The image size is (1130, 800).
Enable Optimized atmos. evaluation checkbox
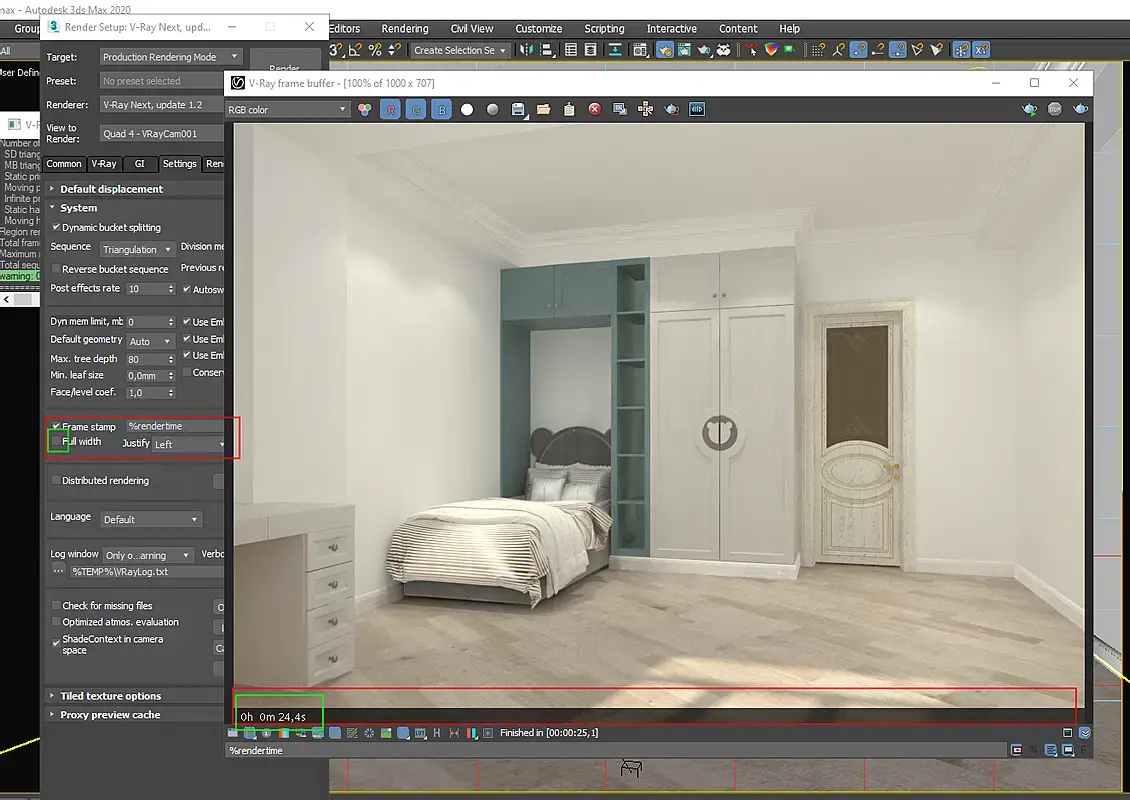[x=55, y=621]
